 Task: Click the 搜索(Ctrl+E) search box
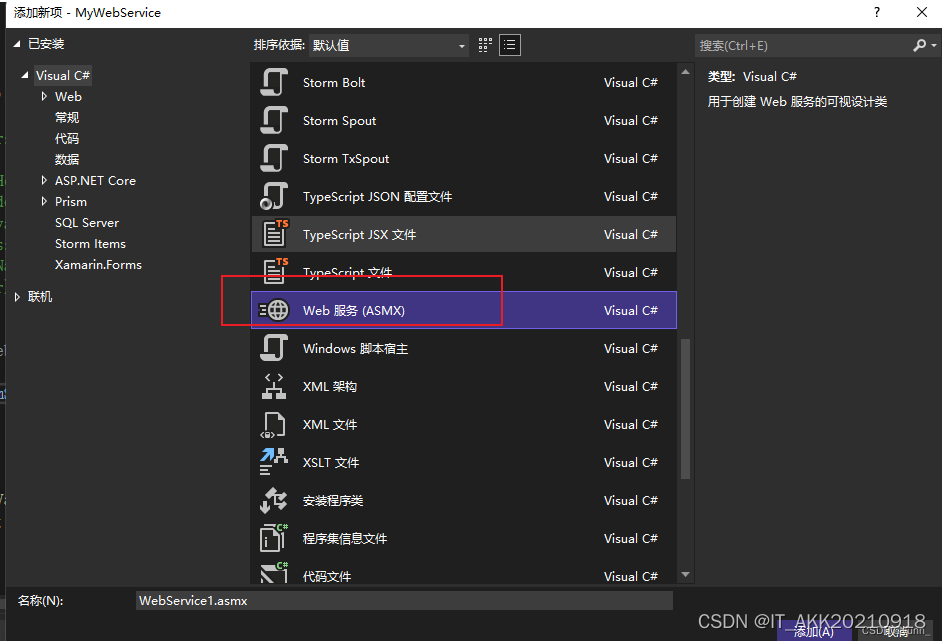(804, 46)
